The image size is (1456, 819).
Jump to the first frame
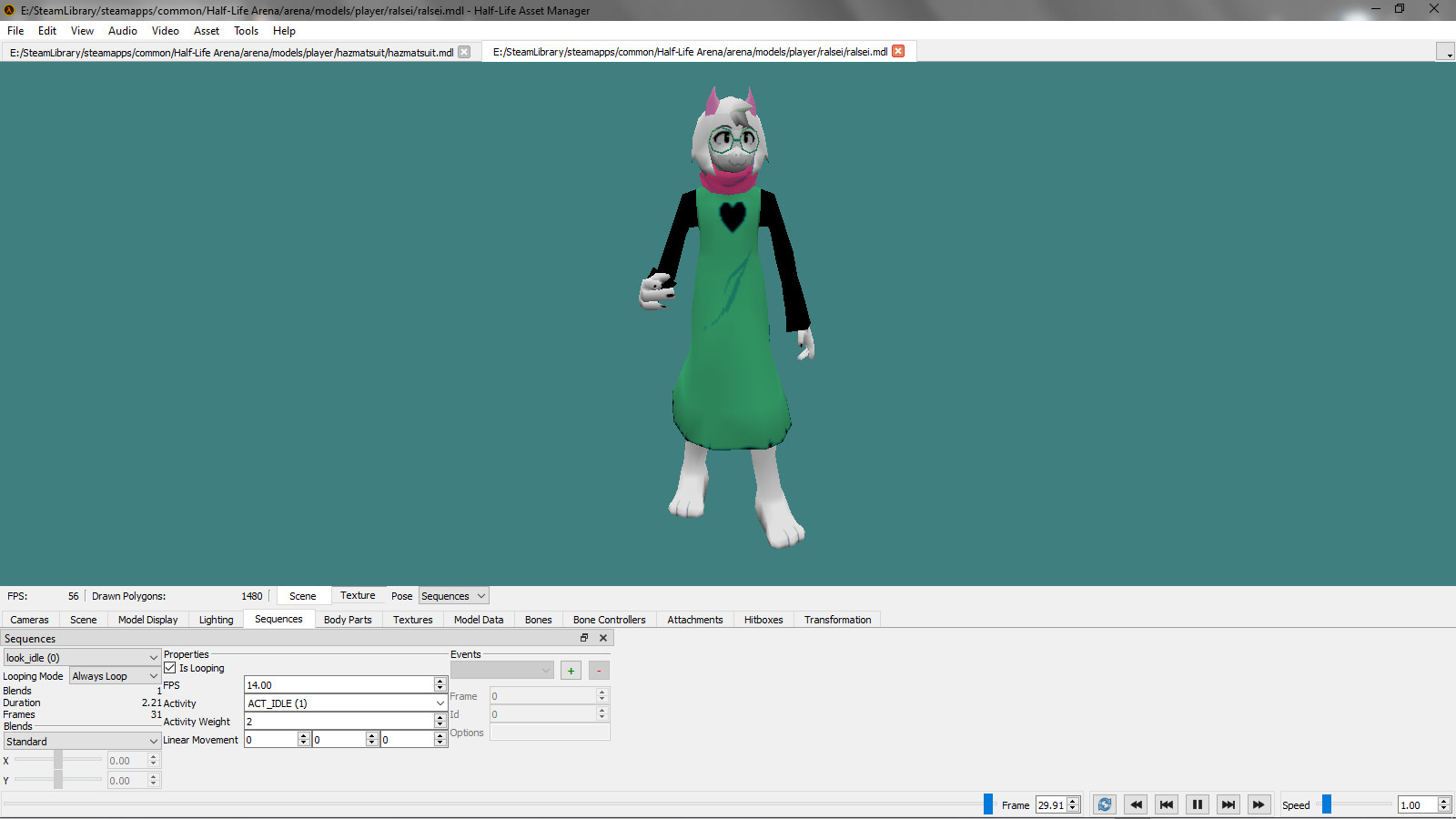[x=1167, y=804]
